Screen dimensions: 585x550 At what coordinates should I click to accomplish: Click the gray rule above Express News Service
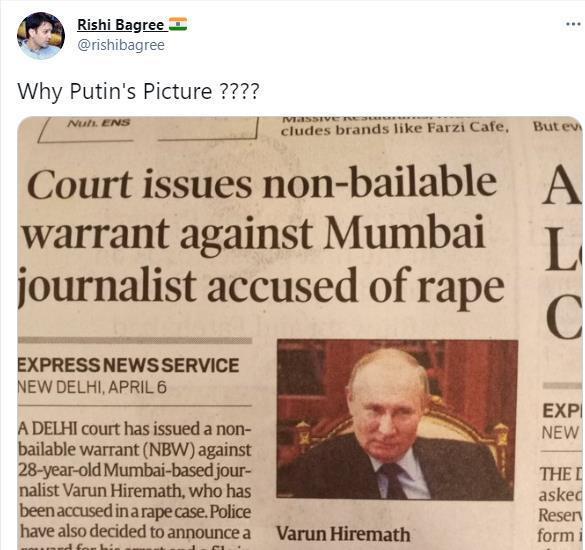[135, 340]
